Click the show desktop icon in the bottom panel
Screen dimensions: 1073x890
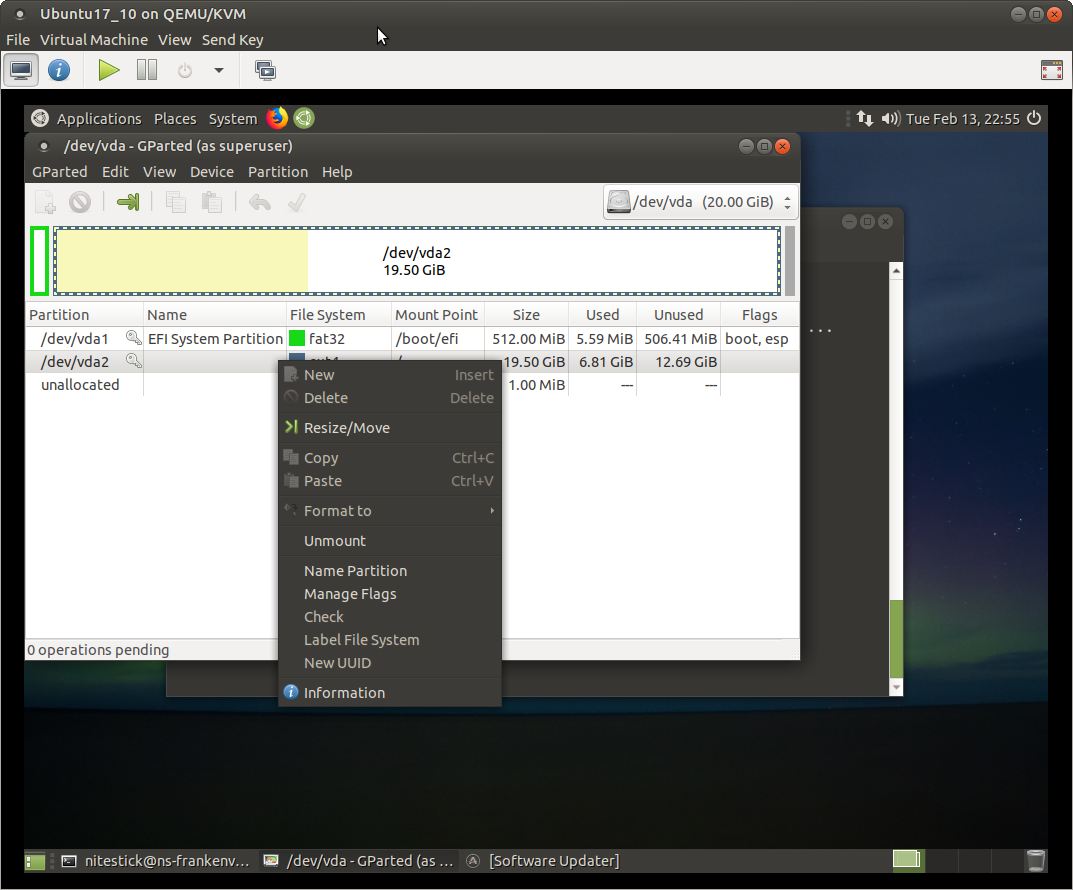pyautogui.click(x=35, y=861)
